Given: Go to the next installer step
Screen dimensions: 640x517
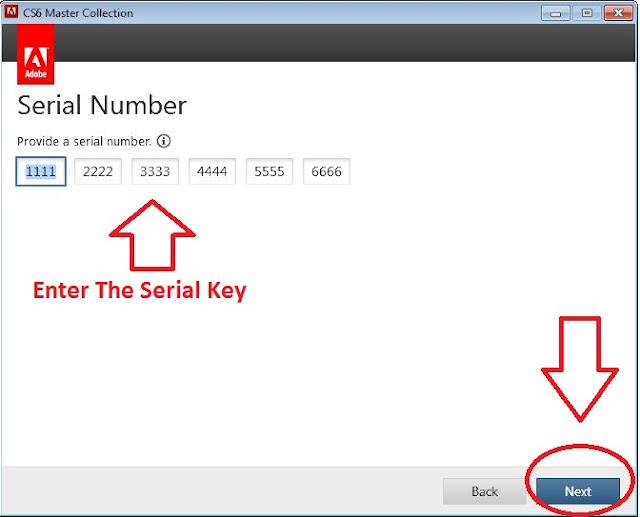Looking at the screenshot, I should (578, 491).
